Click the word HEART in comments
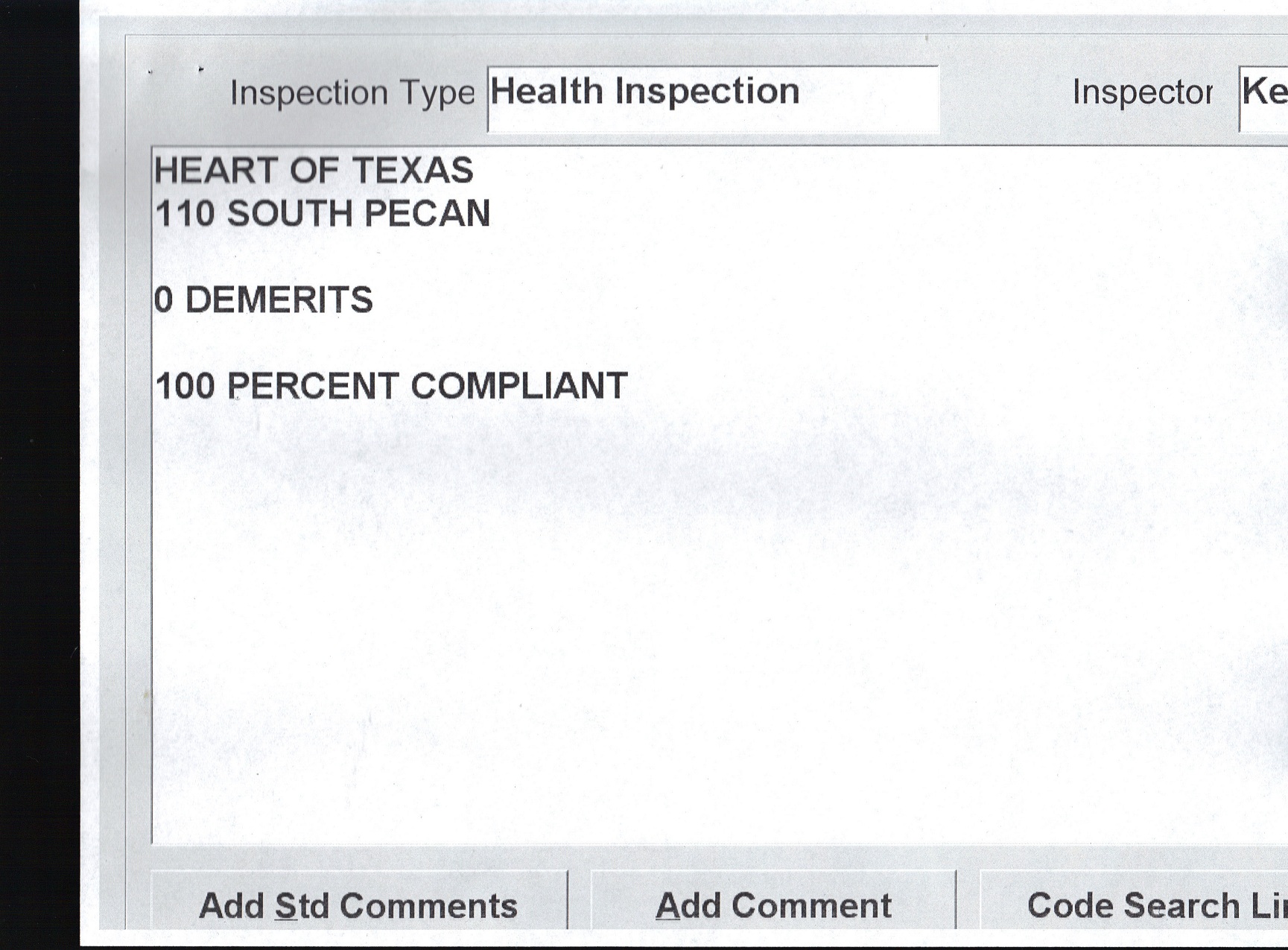The height and width of the screenshot is (950, 1288). [217, 171]
